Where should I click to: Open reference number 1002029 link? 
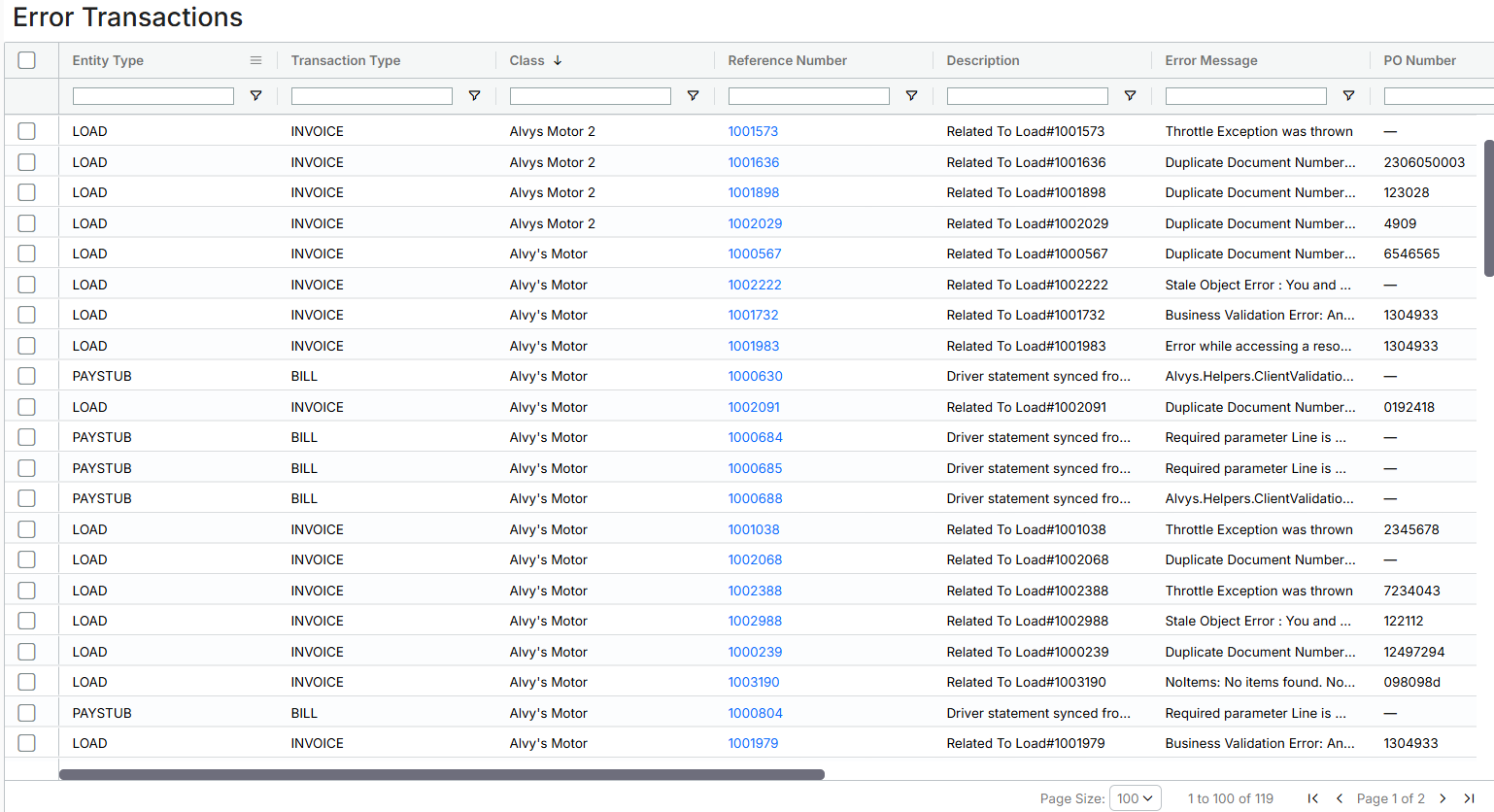(x=755, y=223)
